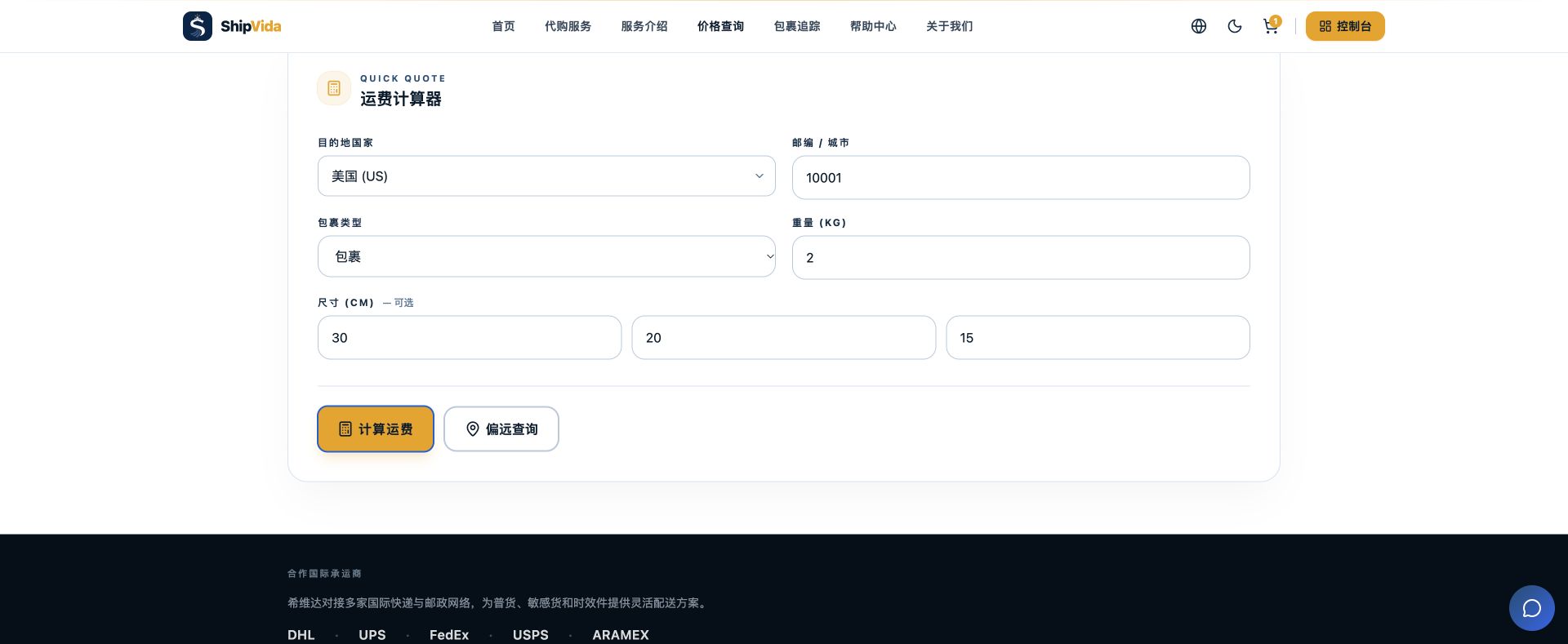Open 包裹追踪 page
Screen dimensions: 1568x644
[x=797, y=26]
